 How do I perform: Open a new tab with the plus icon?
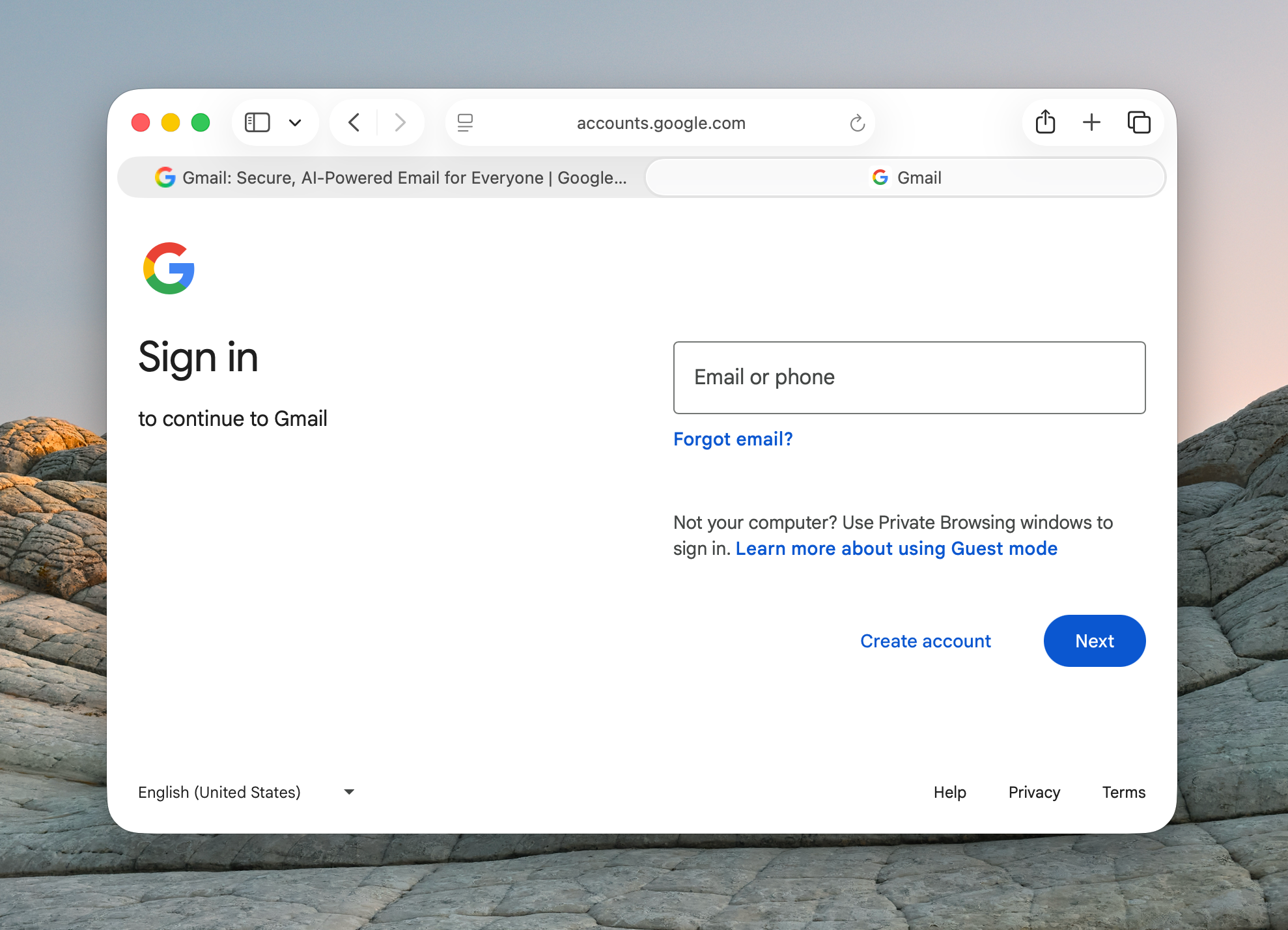pos(1091,122)
